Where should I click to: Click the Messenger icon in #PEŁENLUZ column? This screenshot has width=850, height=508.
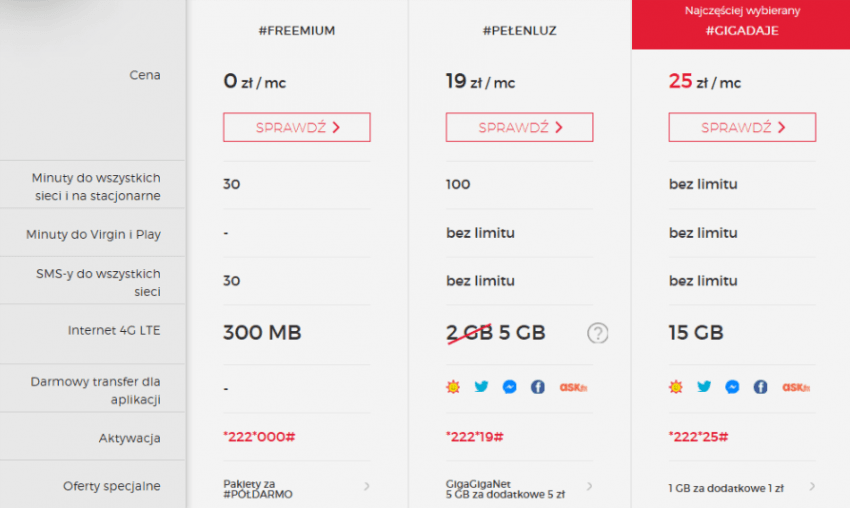510,387
